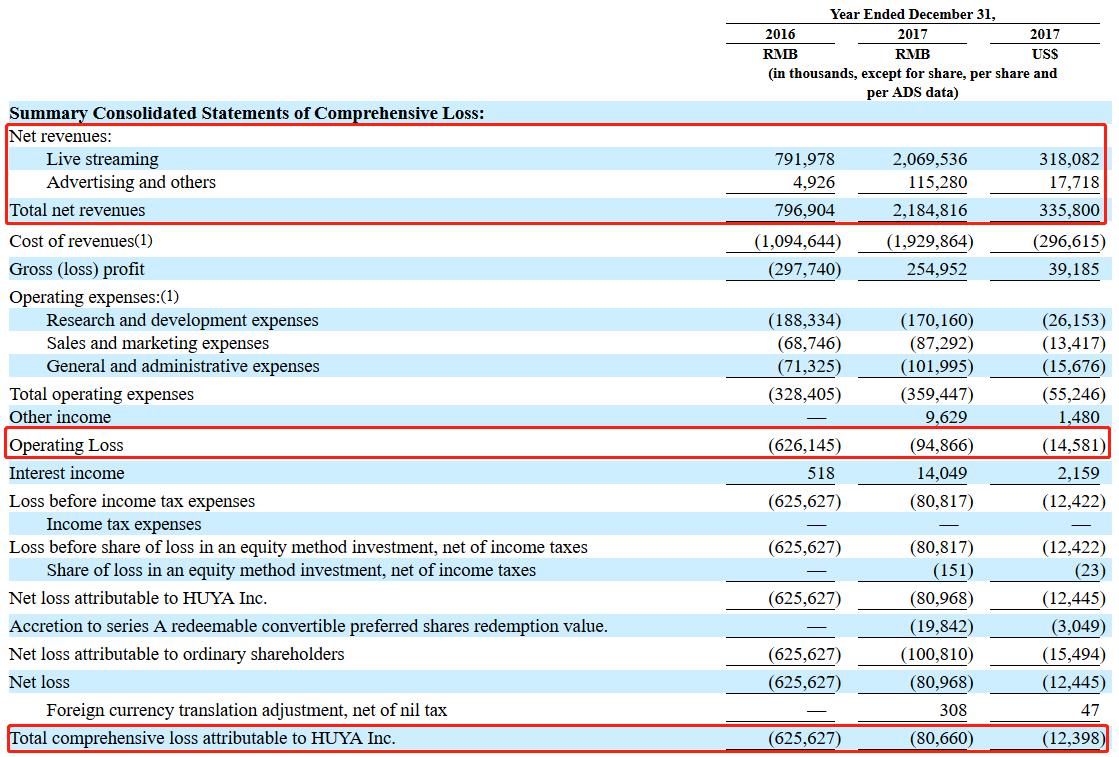Click the 'Year Ended December 31,' header
1119x757 pixels.
(x=912, y=14)
